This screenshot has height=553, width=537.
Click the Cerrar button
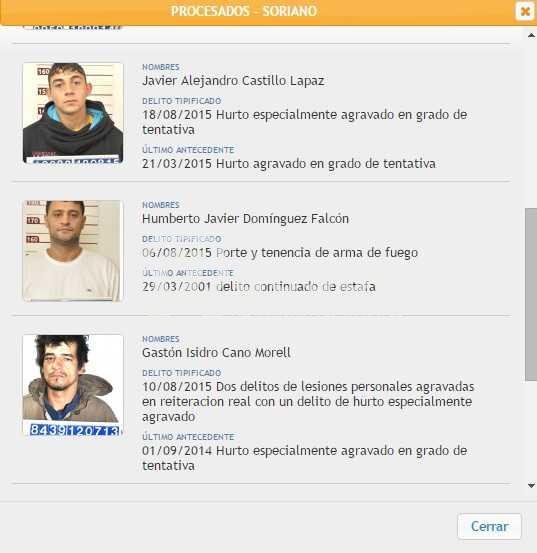click(489, 526)
